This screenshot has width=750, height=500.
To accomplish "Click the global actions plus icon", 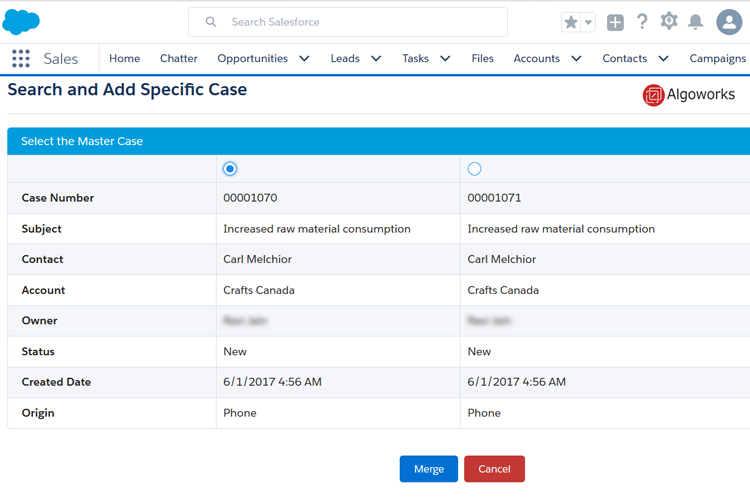I will pyautogui.click(x=615, y=22).
